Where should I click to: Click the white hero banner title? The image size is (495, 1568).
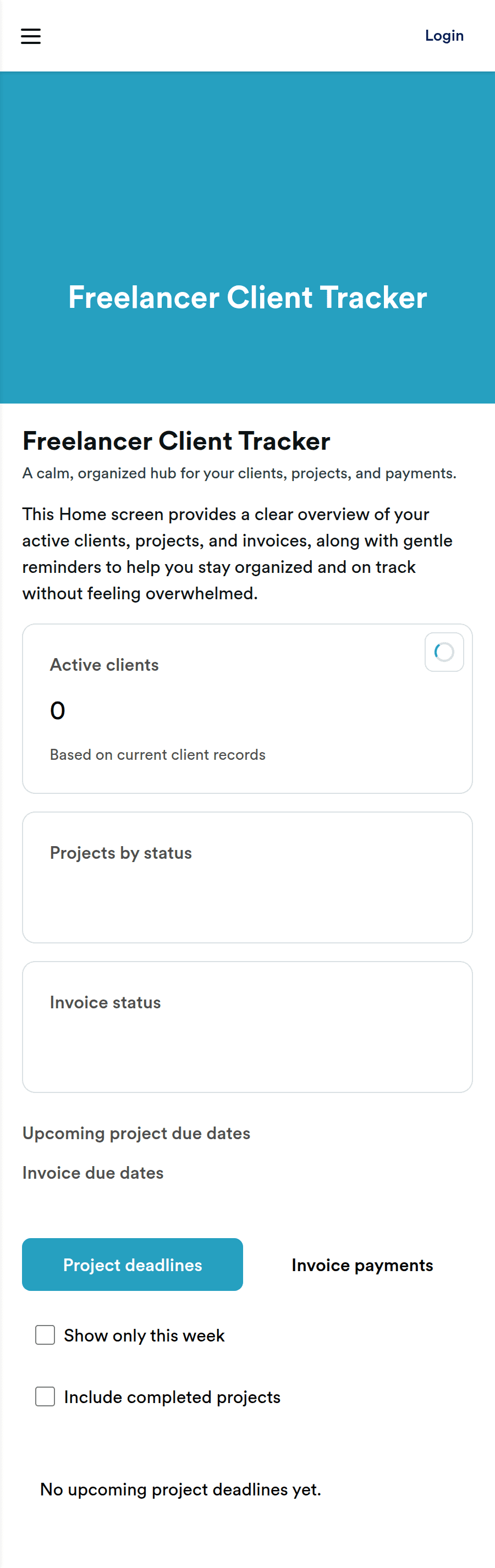pos(247,297)
